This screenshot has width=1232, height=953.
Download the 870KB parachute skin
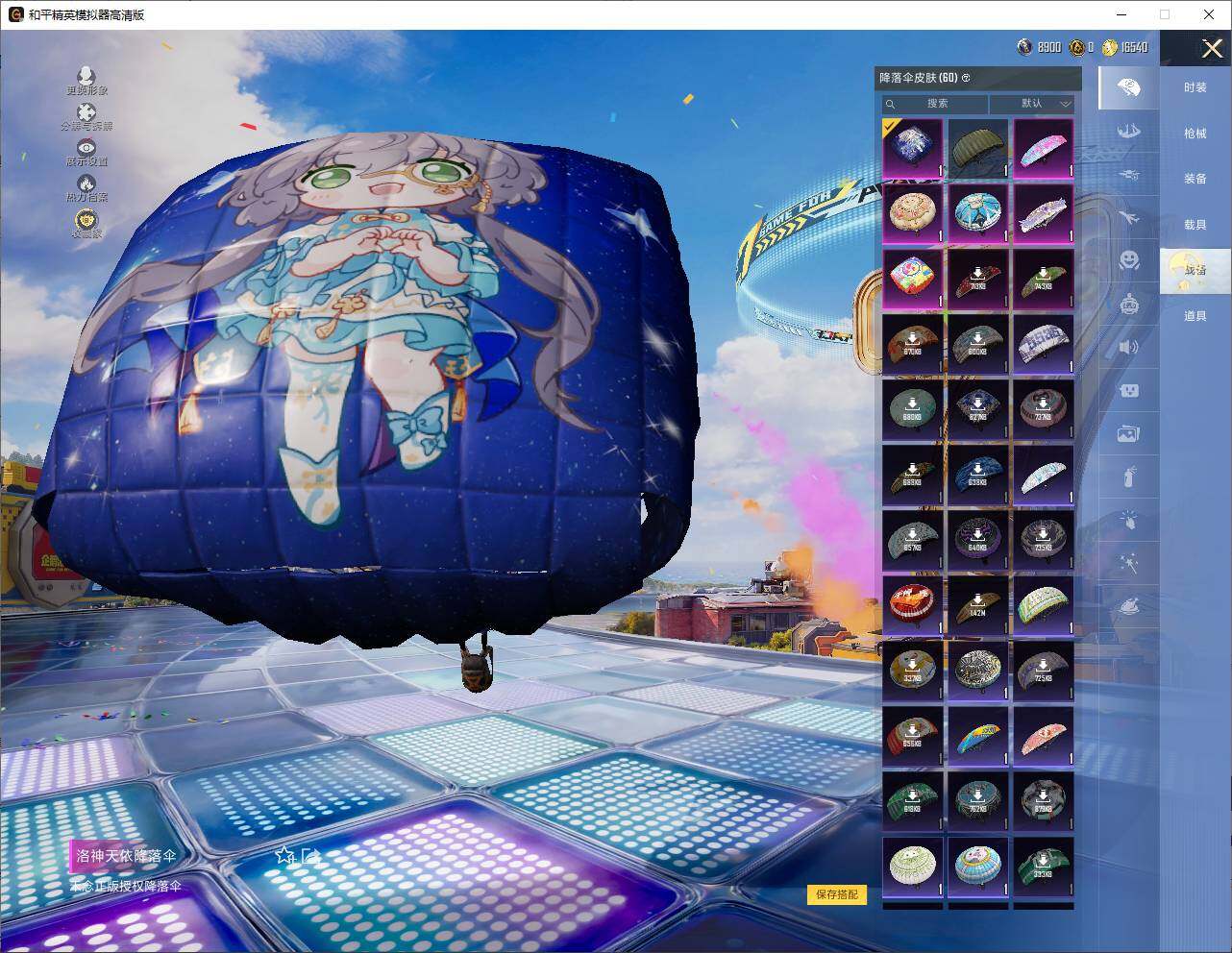[x=913, y=344]
